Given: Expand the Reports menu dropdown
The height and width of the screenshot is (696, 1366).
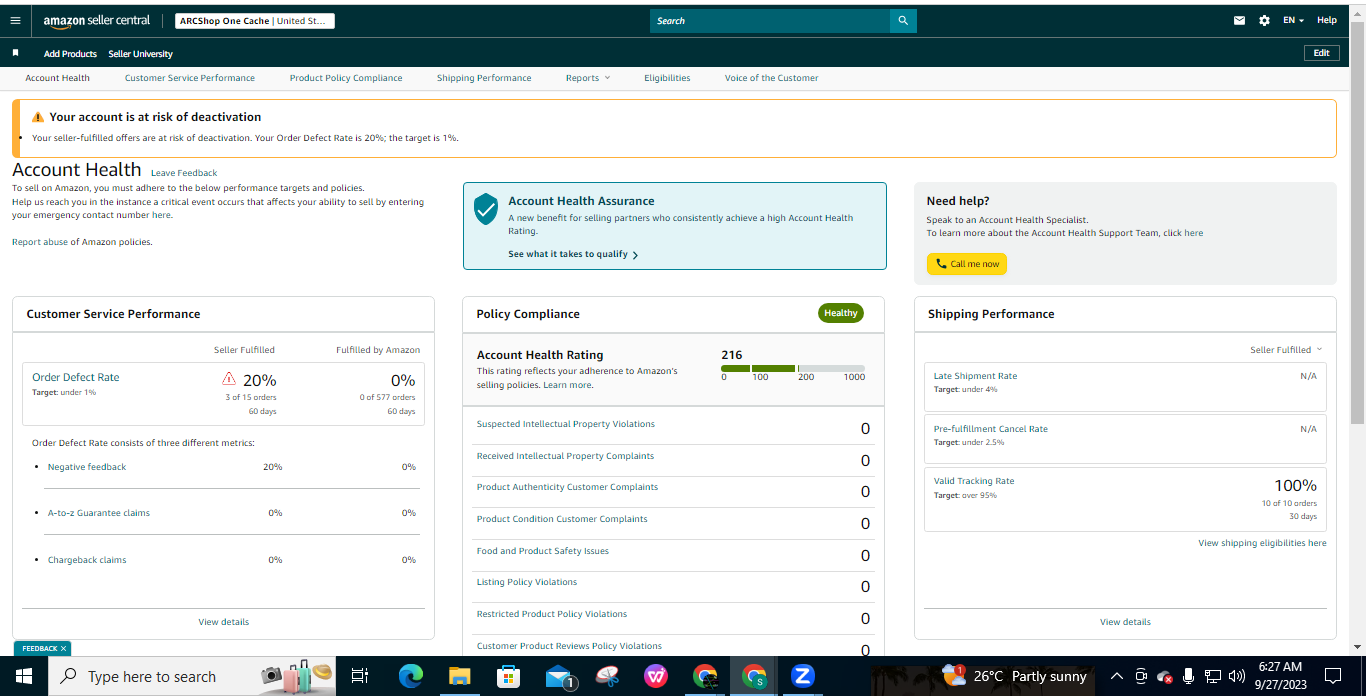Looking at the screenshot, I should point(588,78).
